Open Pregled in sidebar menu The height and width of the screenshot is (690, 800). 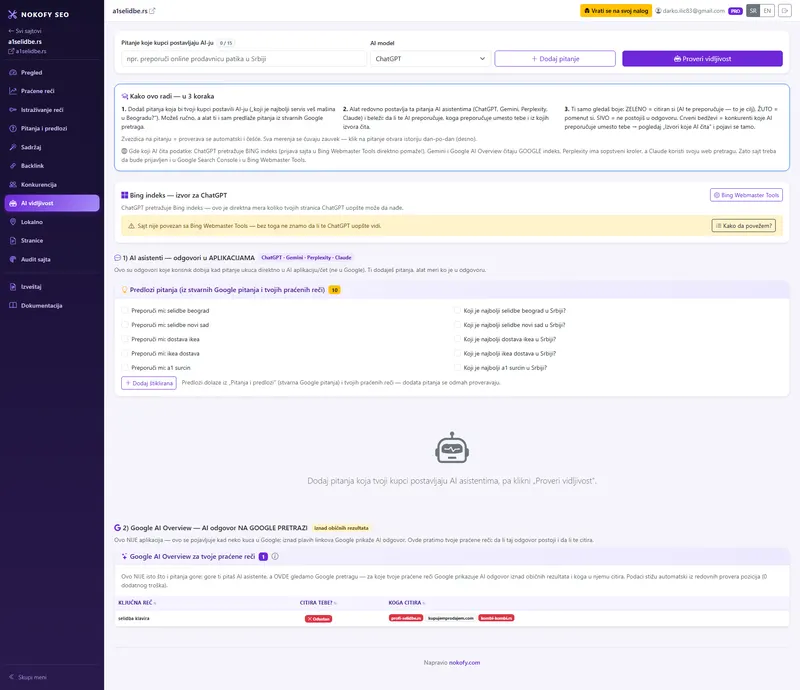pos(52,72)
